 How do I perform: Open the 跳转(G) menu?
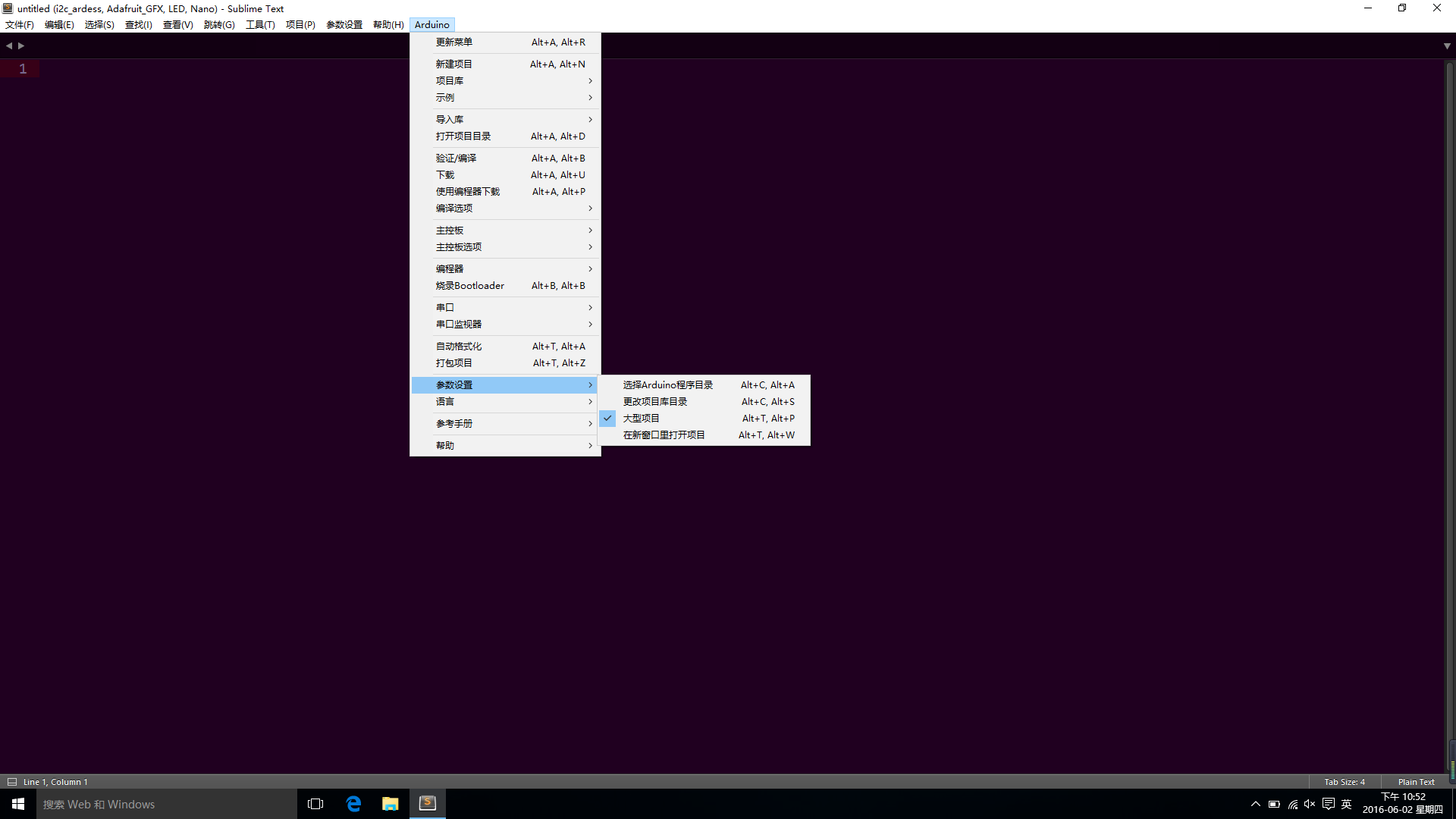[x=219, y=25]
